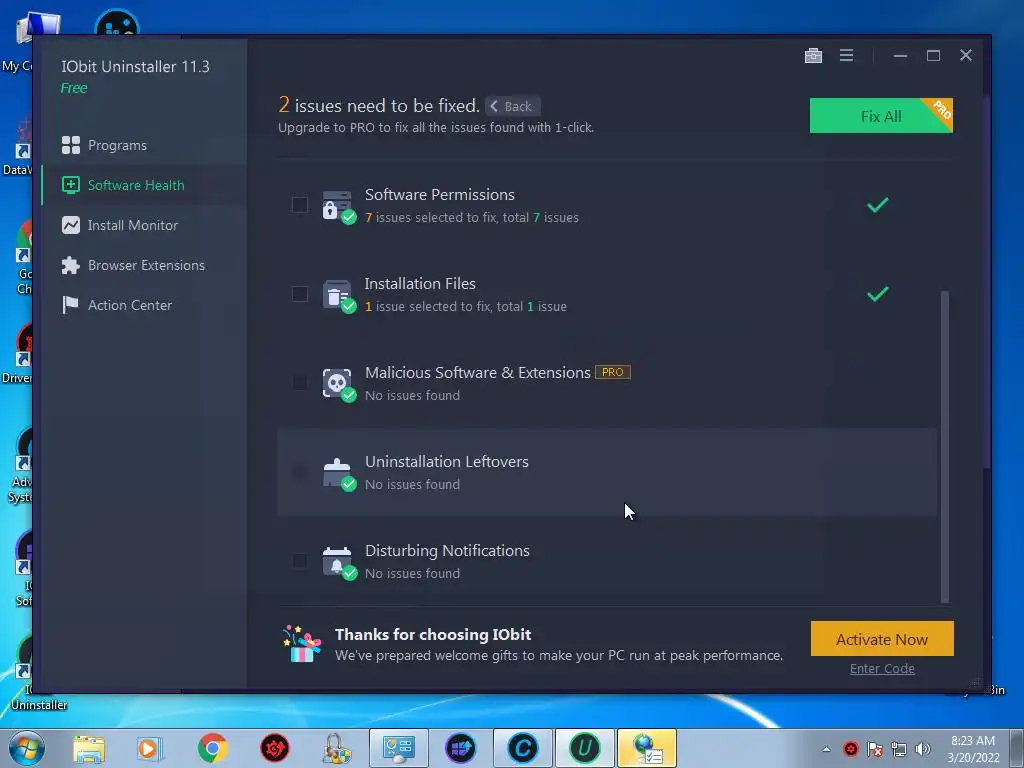Click the issues list vertical scrollbar
1024x768 pixels.
click(944, 447)
